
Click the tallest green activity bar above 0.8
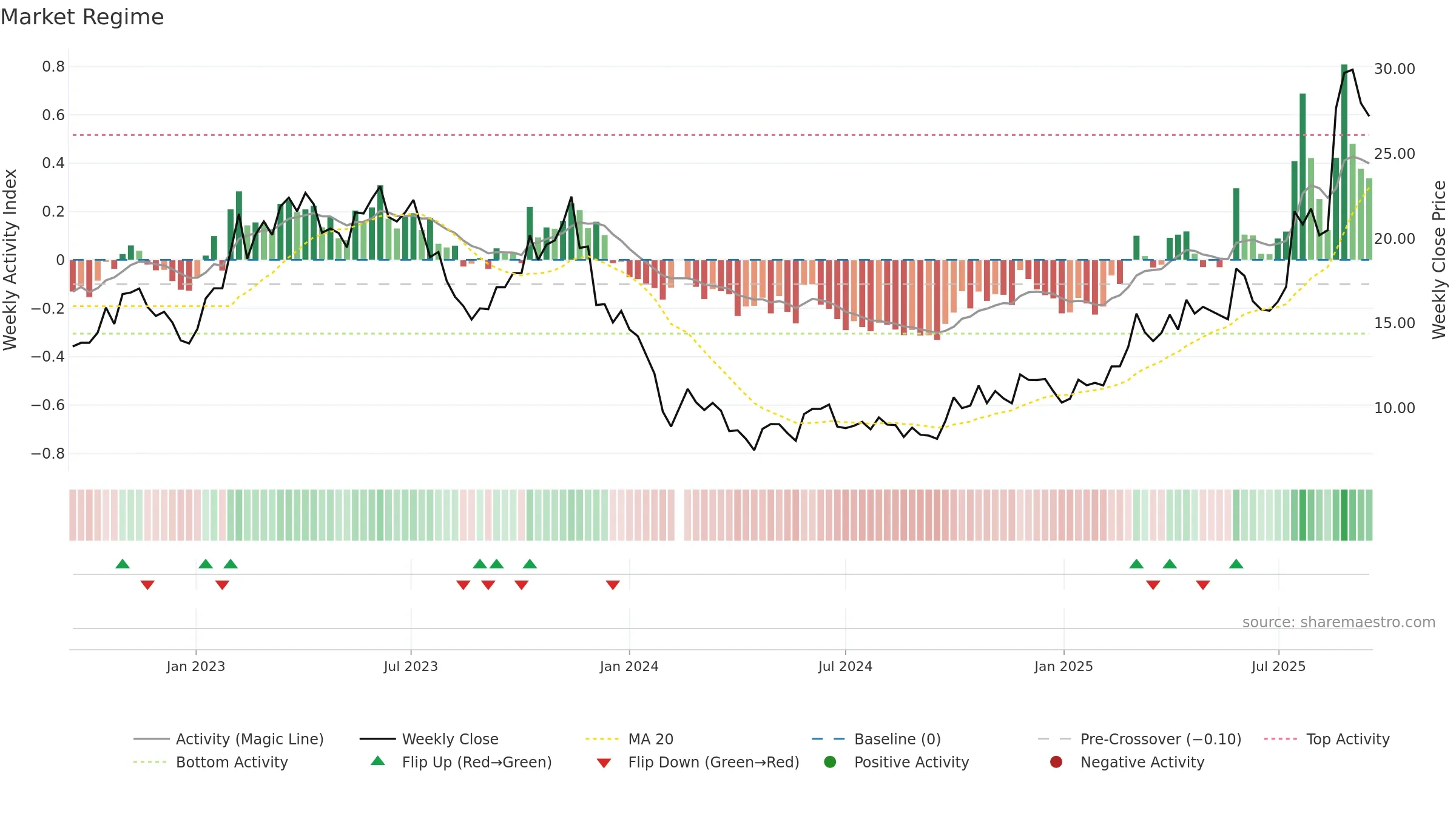point(1344,162)
